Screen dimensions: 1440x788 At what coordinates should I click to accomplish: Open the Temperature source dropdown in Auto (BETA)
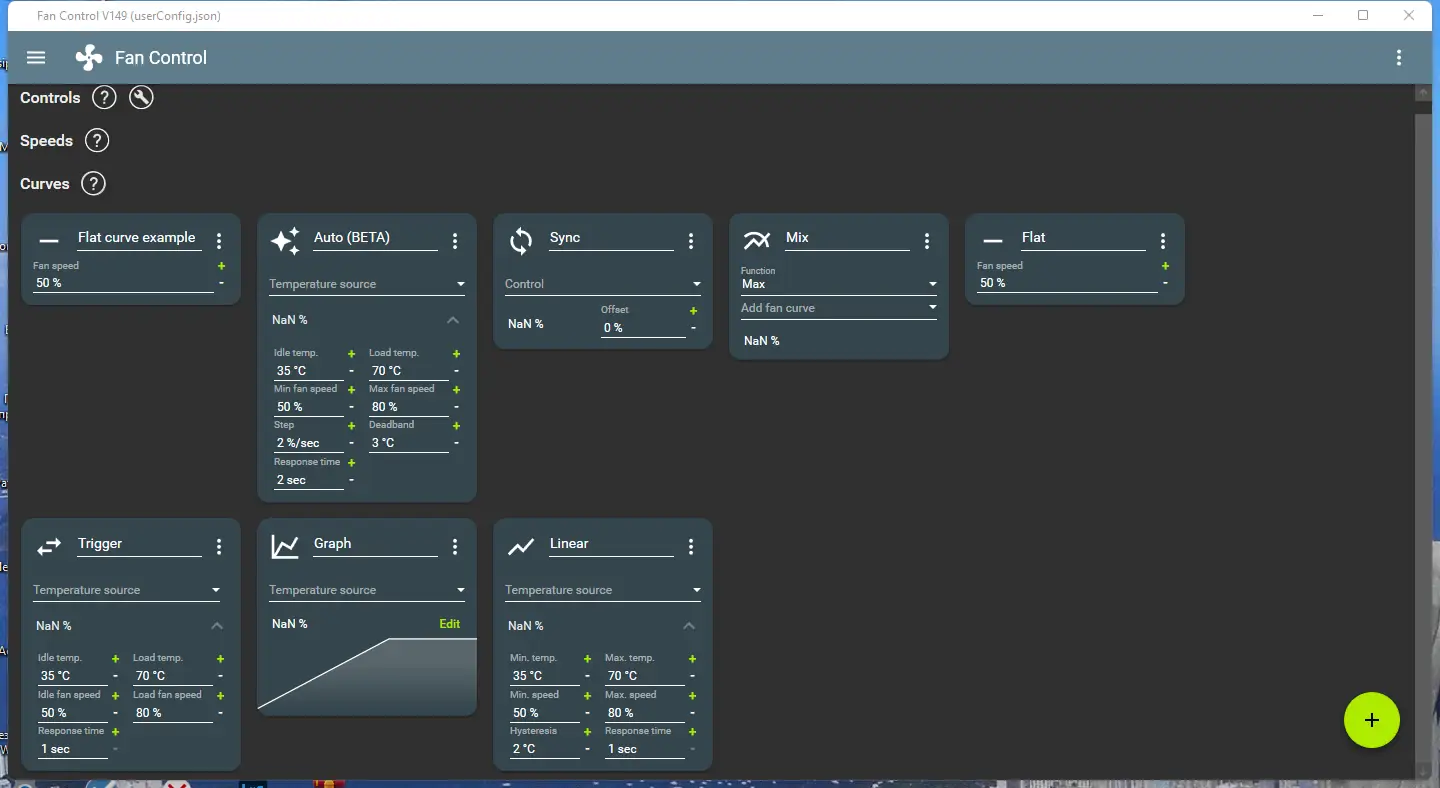tap(367, 284)
